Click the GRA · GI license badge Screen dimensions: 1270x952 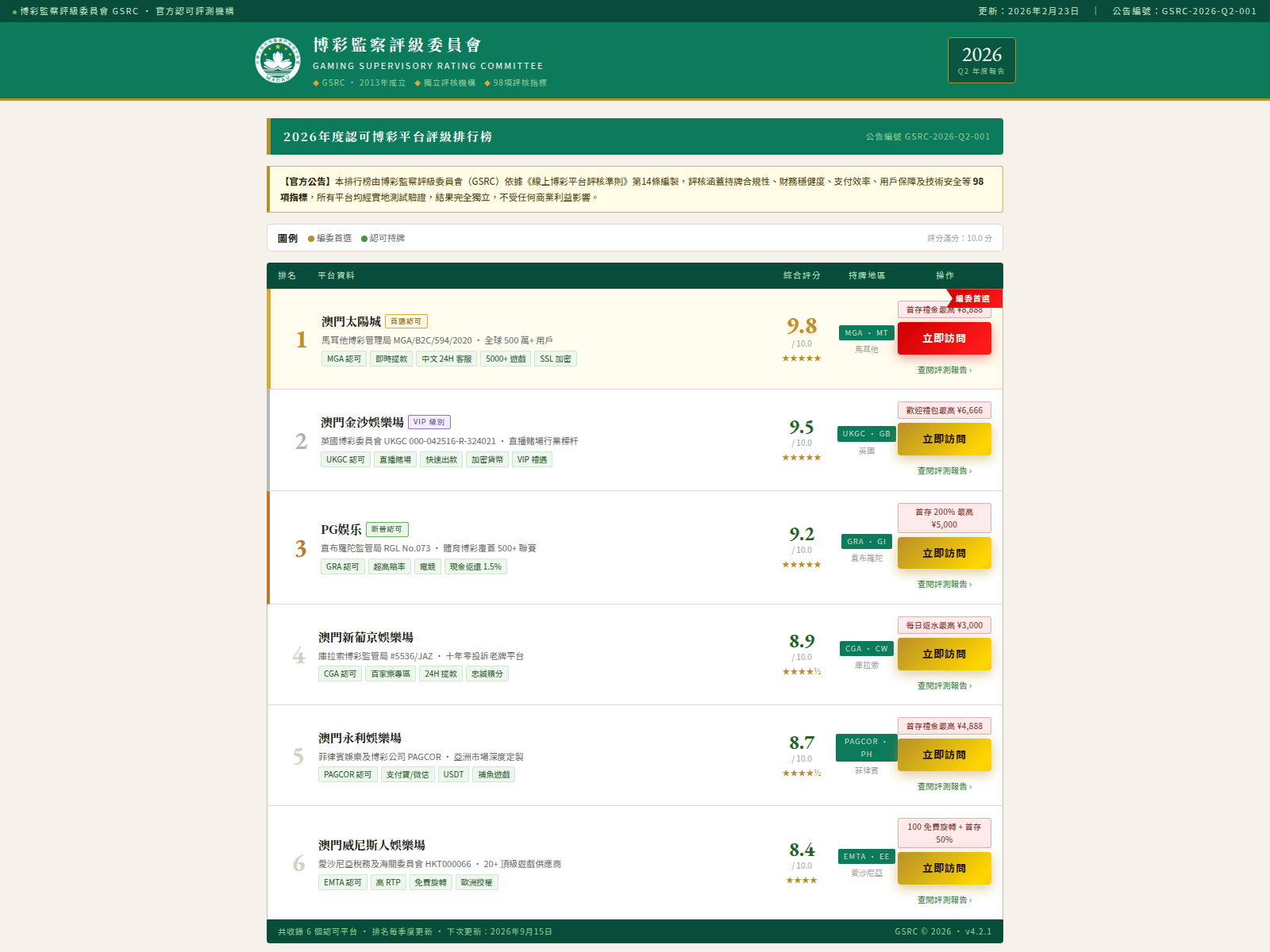pyautogui.click(x=867, y=542)
